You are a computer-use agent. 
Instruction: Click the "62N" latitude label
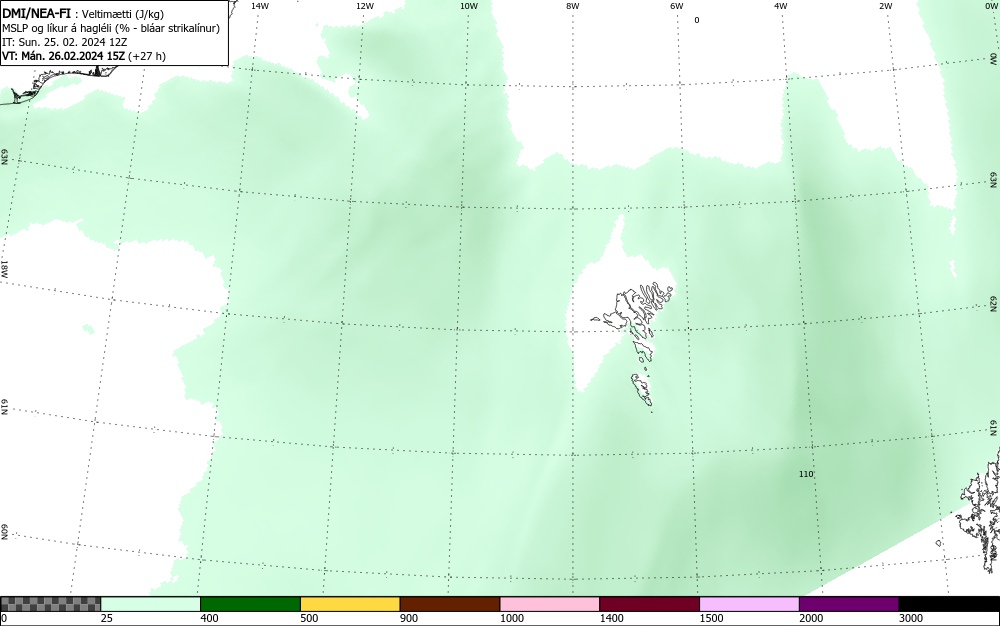click(994, 303)
